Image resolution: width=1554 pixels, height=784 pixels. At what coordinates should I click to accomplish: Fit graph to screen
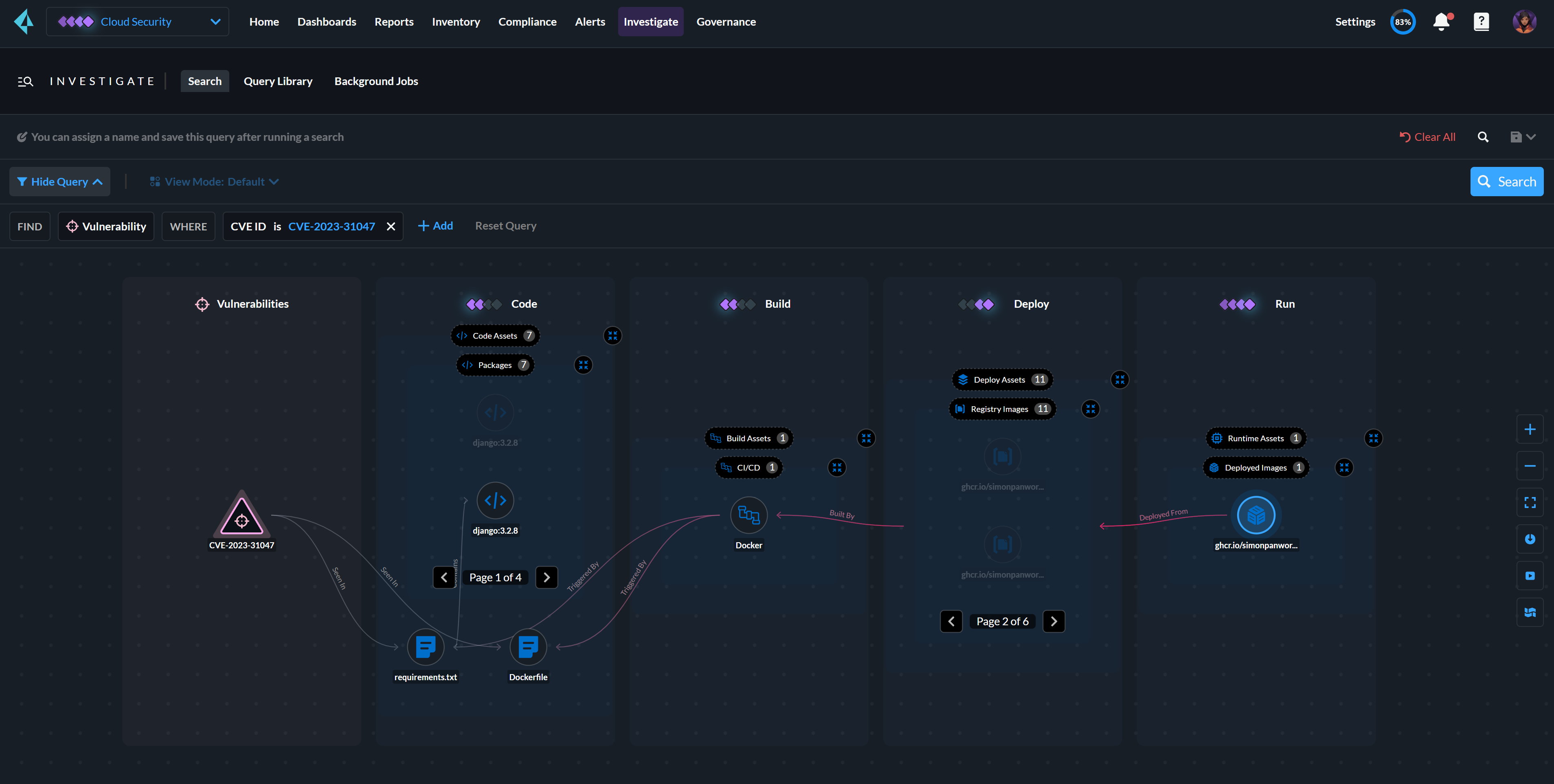(1530, 502)
